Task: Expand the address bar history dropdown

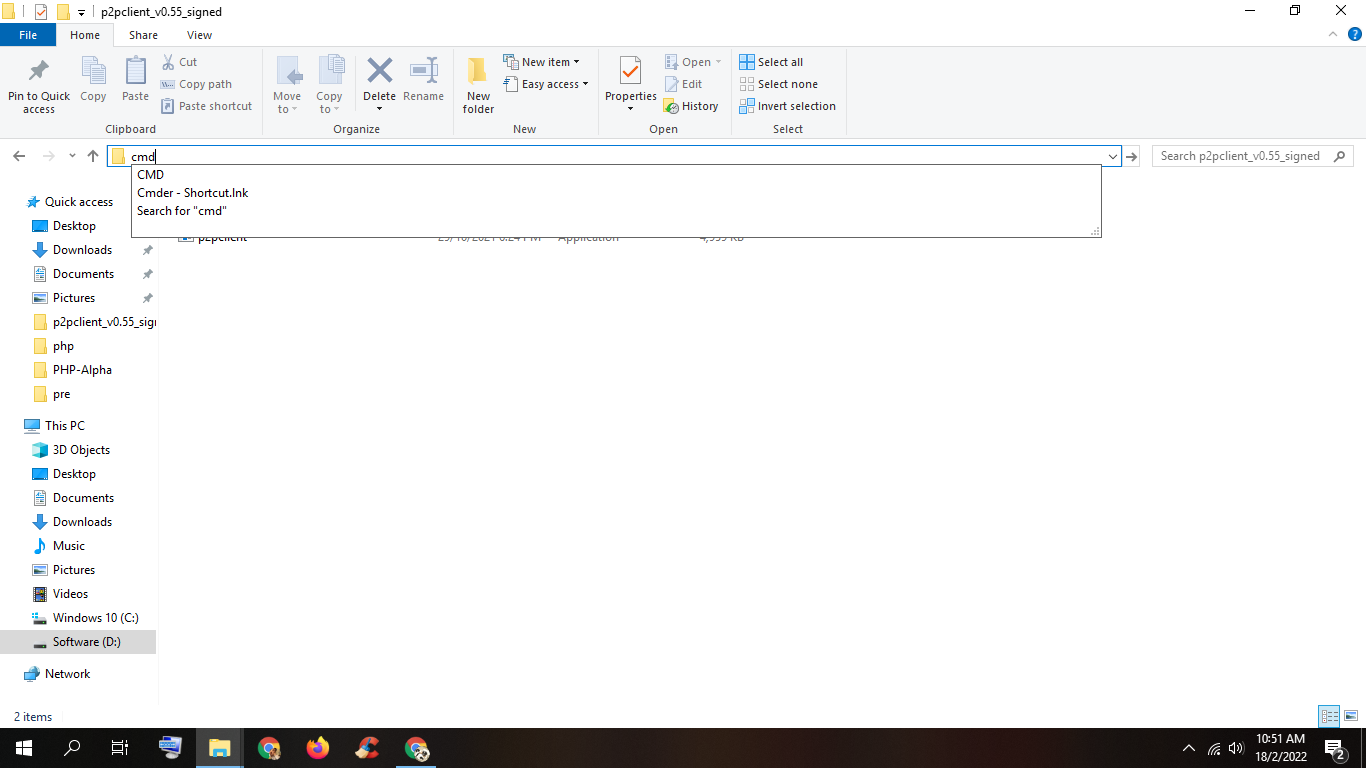Action: (x=1112, y=156)
